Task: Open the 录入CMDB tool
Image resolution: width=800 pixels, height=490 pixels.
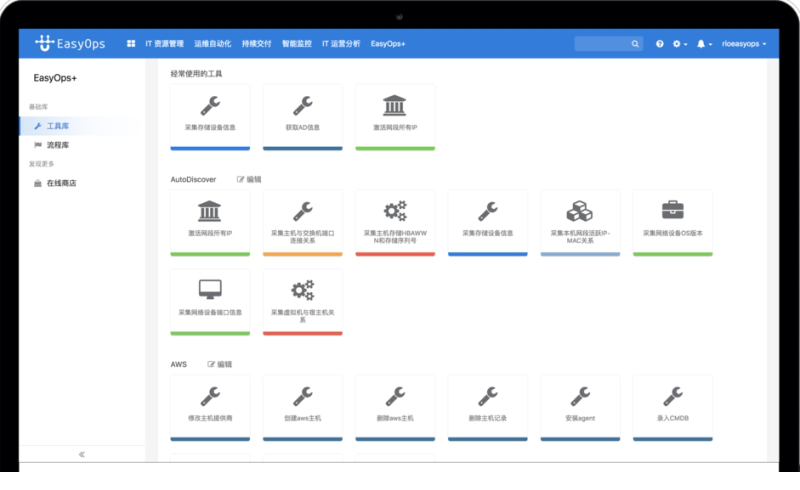Action: click(x=672, y=408)
